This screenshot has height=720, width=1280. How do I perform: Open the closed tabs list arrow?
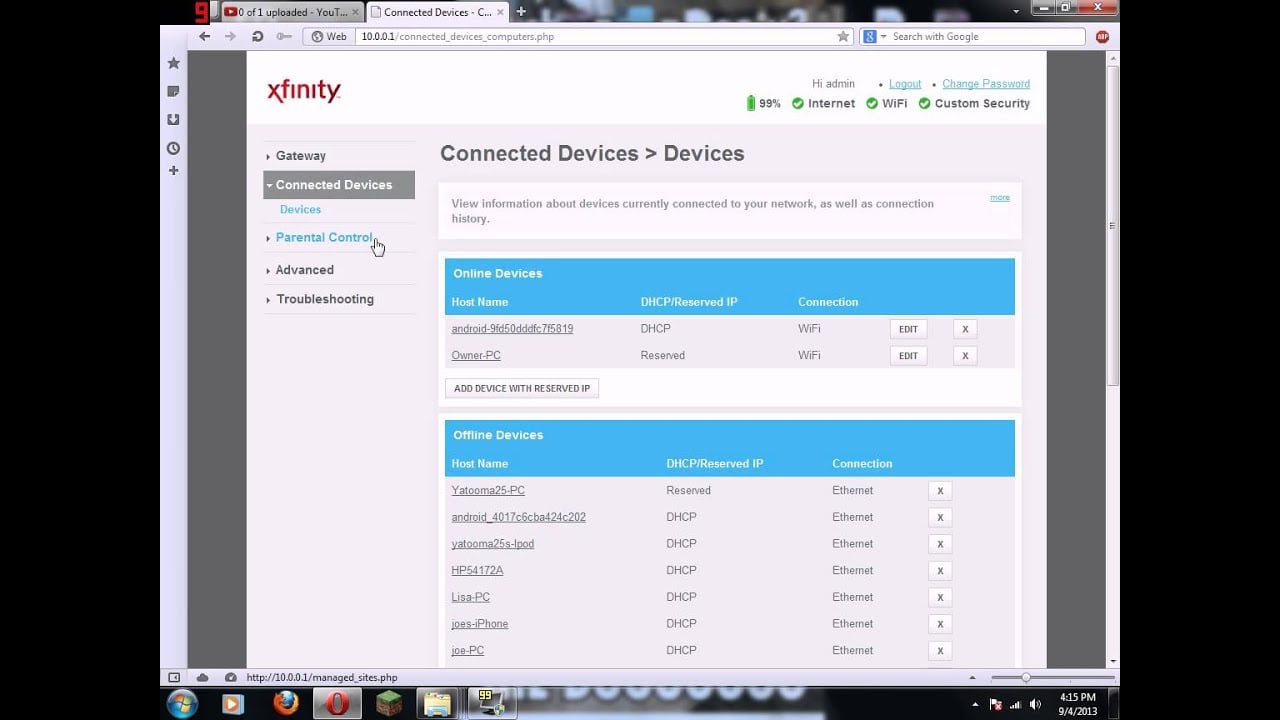tap(1016, 11)
